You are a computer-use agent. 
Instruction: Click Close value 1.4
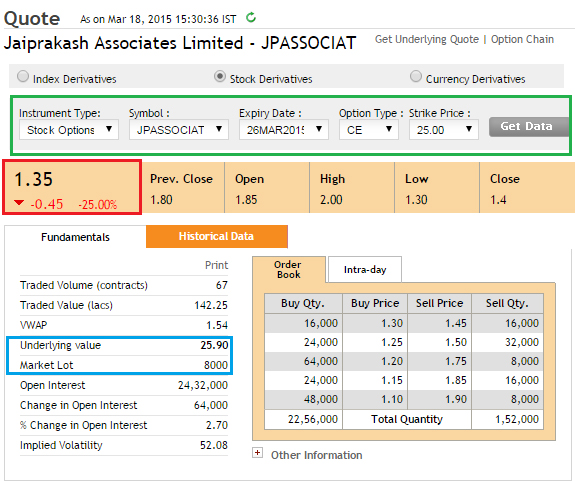498,200
